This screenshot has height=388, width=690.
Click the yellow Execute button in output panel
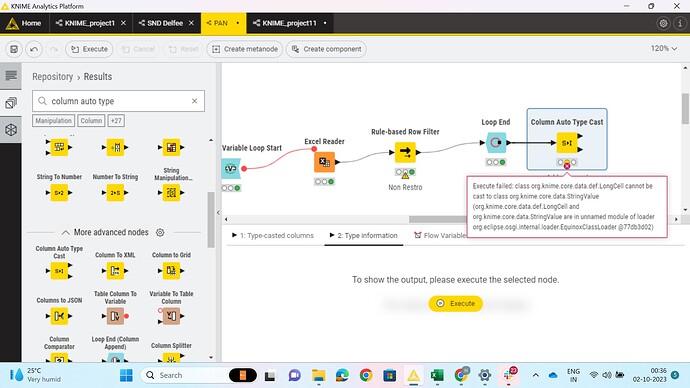pos(455,304)
